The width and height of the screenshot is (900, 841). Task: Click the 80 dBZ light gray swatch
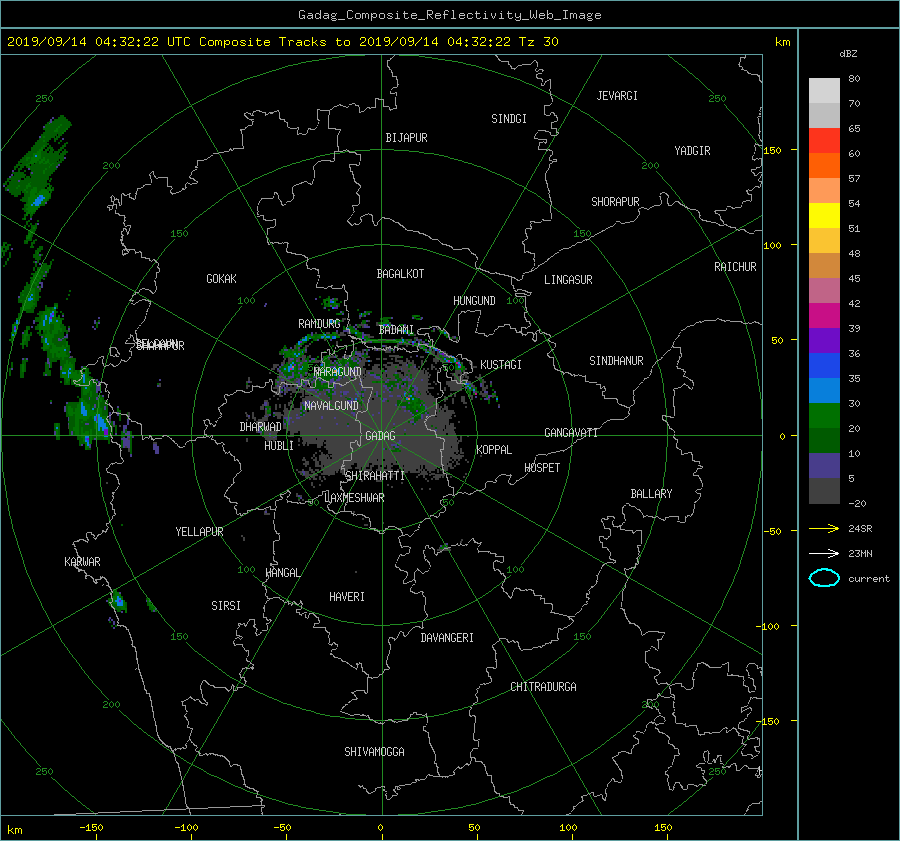point(824,90)
